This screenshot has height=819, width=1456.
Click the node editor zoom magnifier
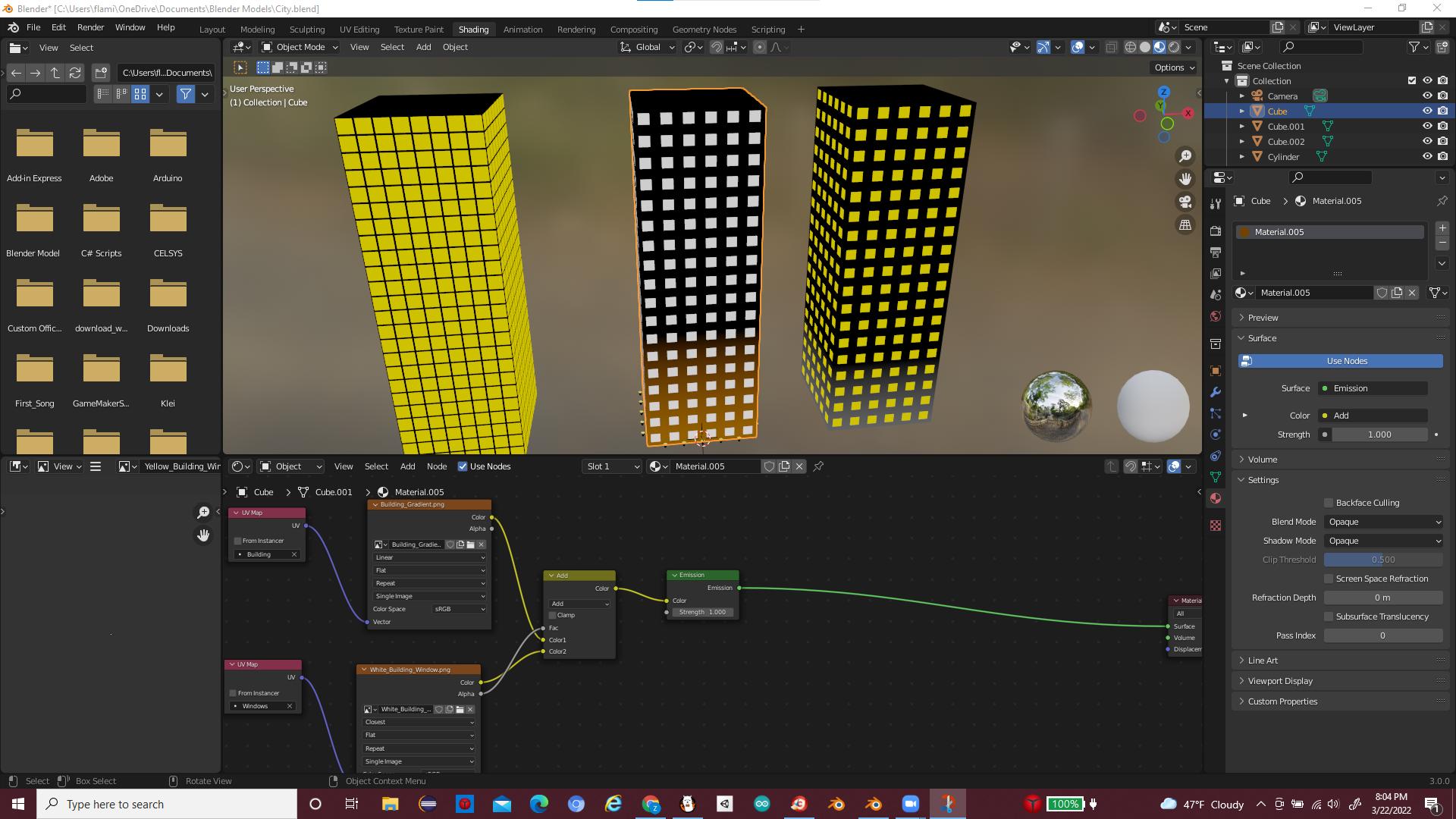(203, 513)
